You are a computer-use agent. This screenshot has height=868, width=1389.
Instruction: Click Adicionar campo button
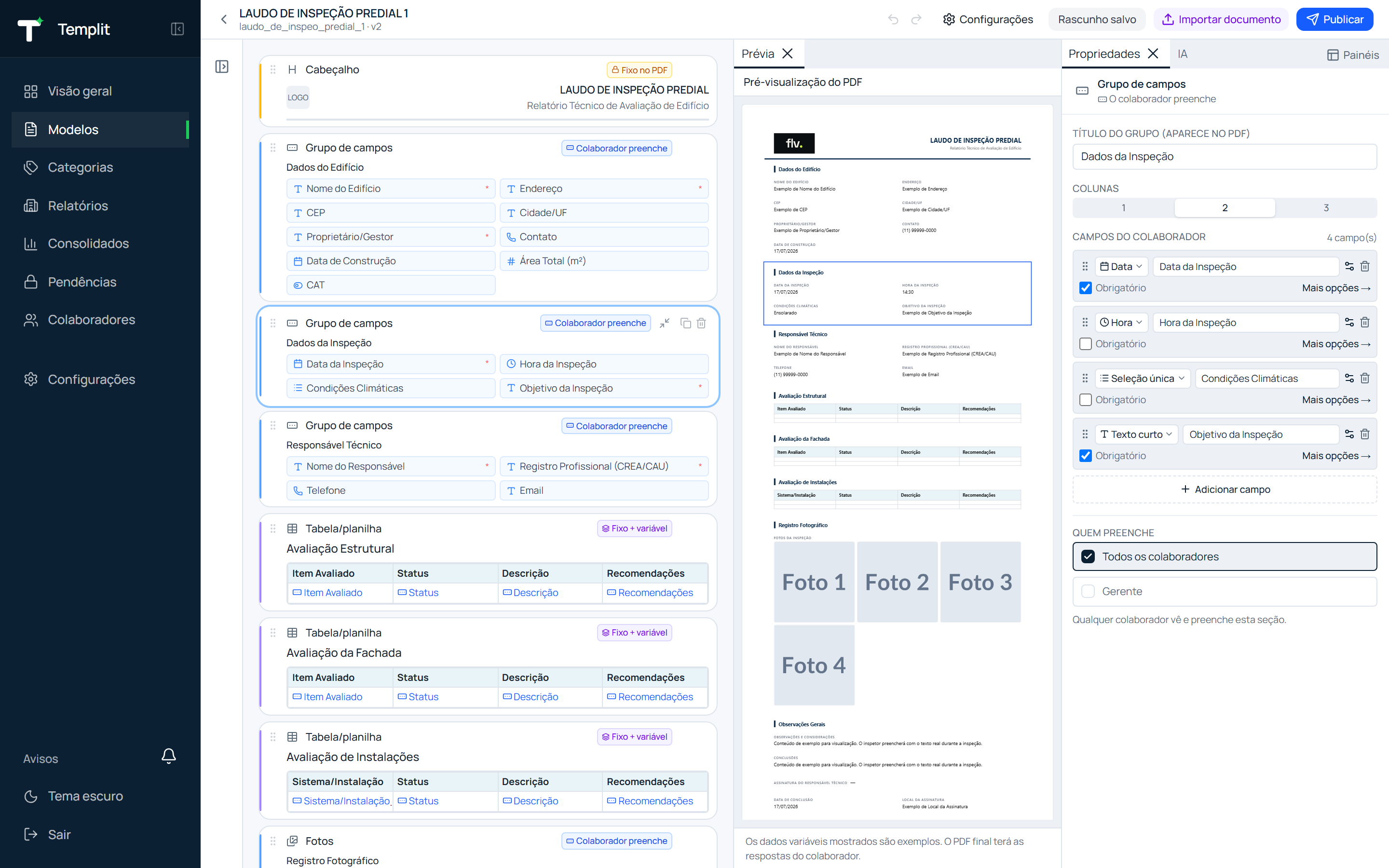1224,489
